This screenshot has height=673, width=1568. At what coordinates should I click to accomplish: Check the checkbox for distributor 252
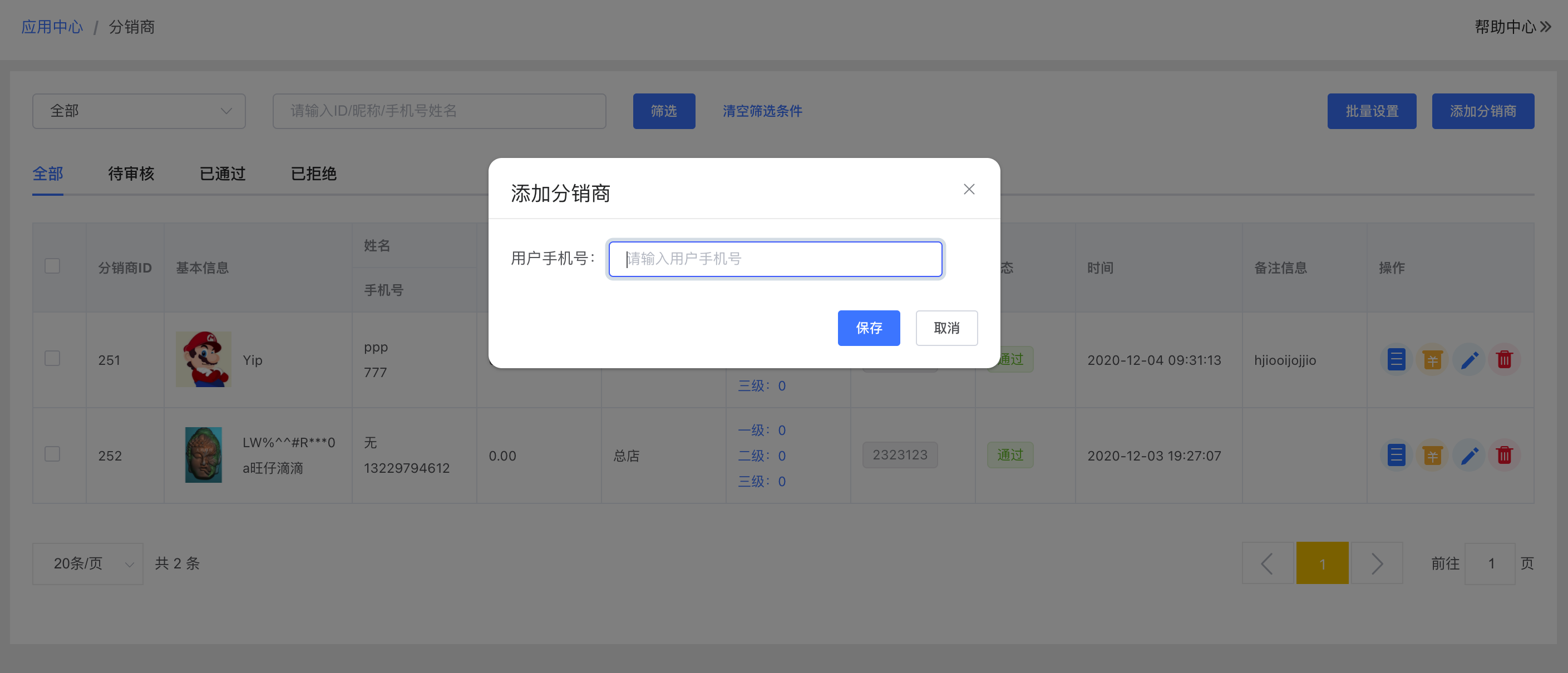[x=52, y=454]
